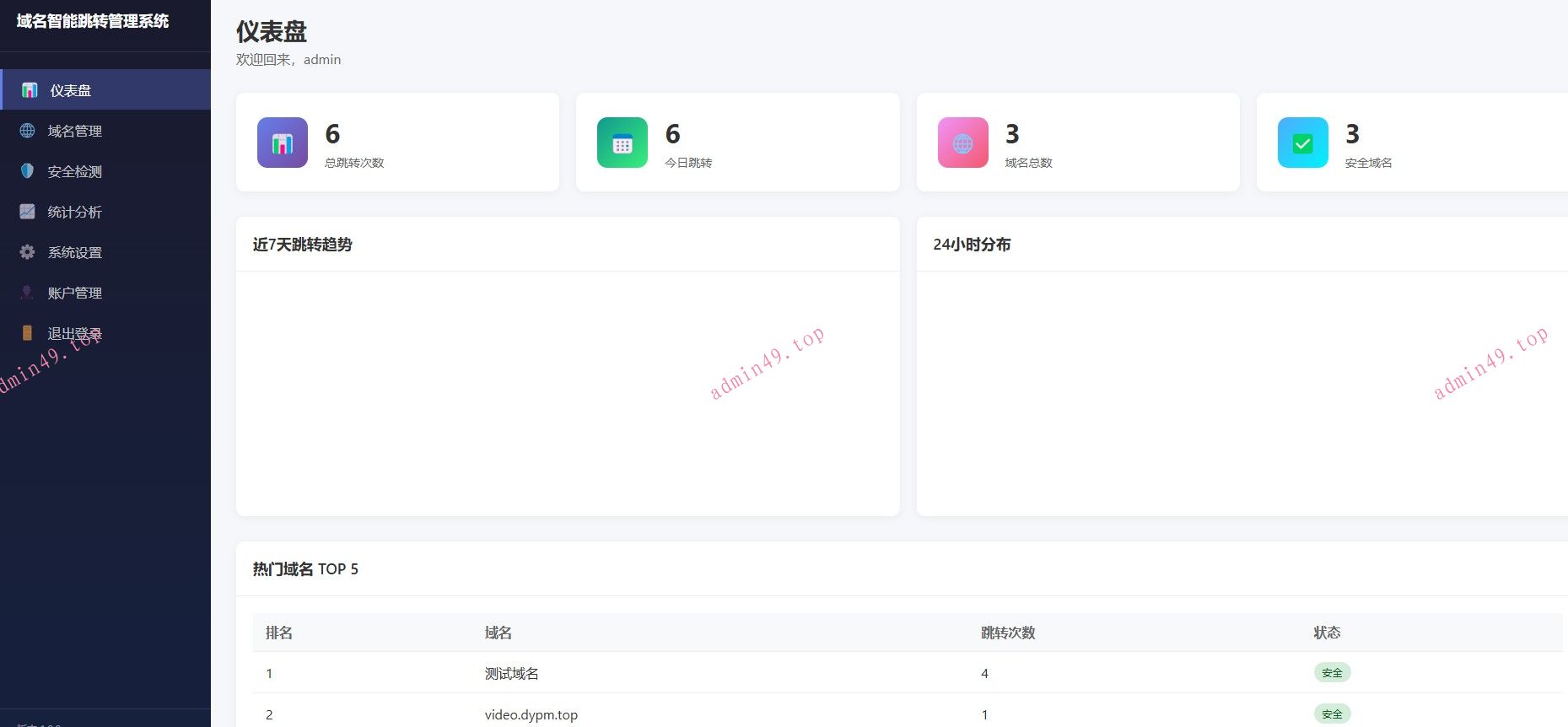The image size is (1568, 727).
Task: Click the 安全 badge for 测试域名
Action: pos(1332,673)
